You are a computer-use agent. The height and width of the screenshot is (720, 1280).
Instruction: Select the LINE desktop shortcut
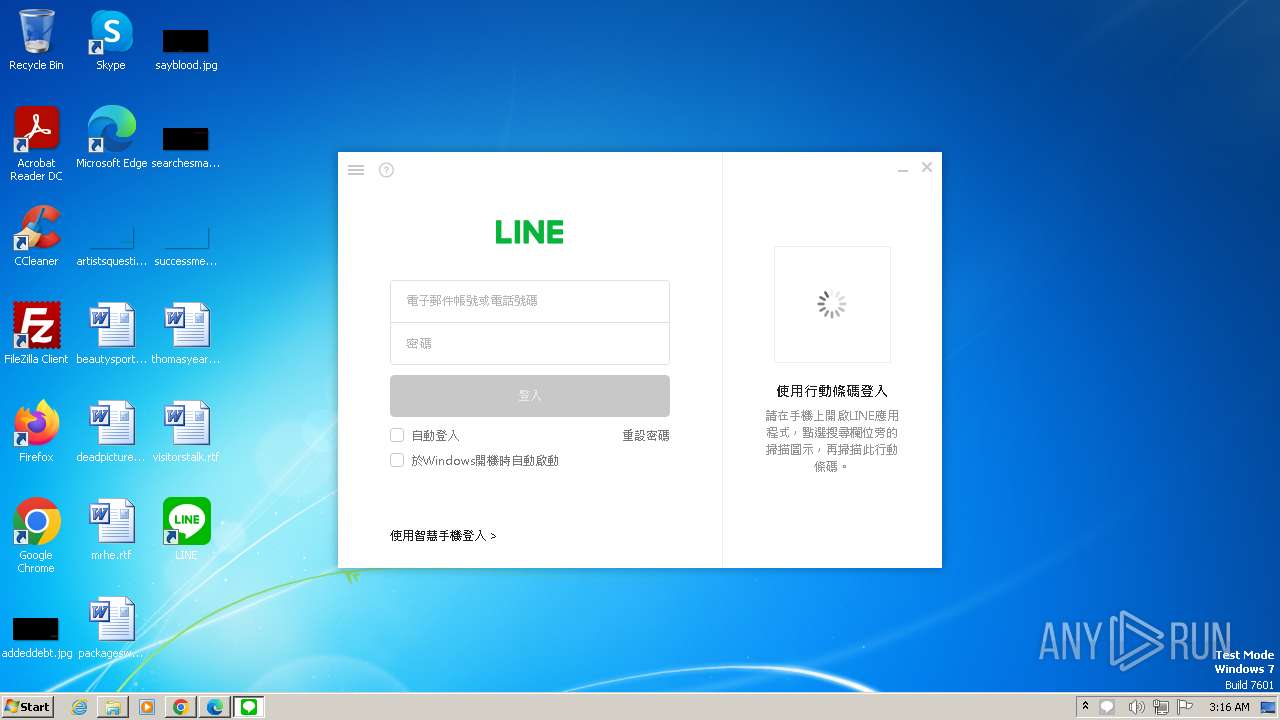[x=186, y=530]
